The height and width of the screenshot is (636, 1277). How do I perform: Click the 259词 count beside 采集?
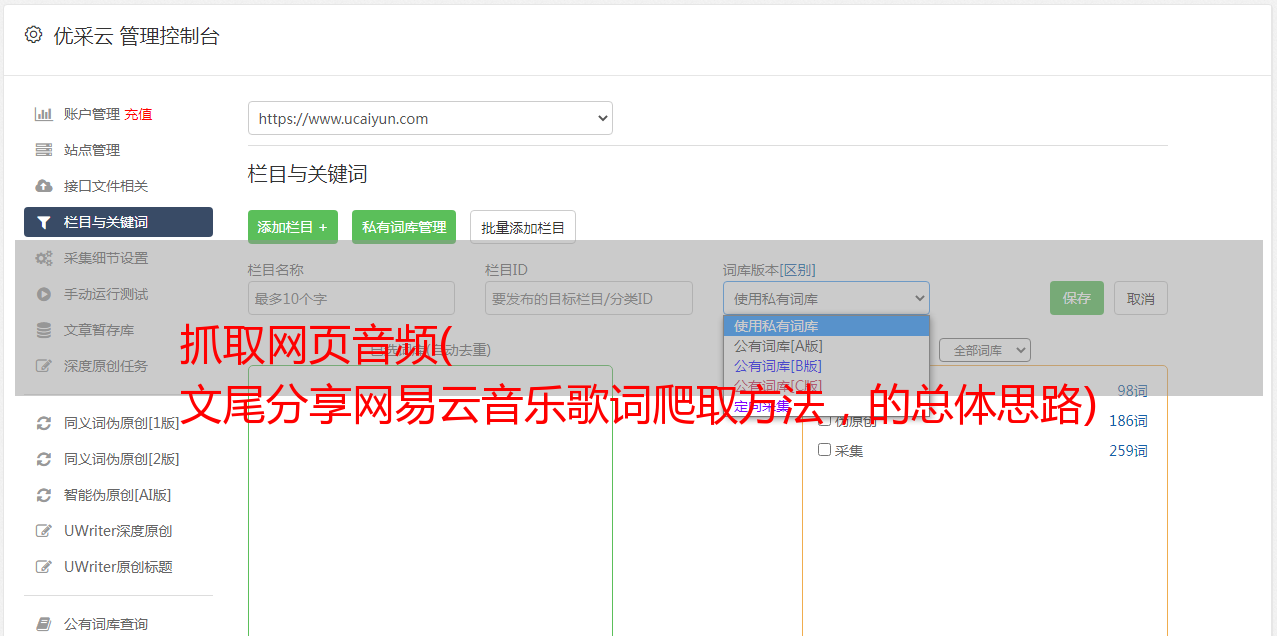coord(1128,451)
